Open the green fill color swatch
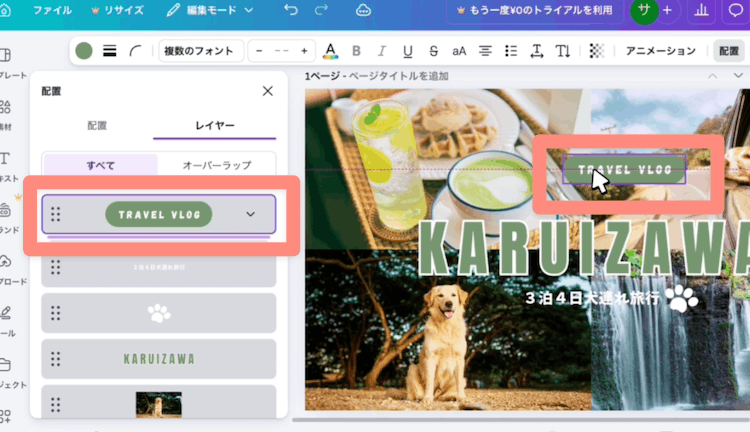This screenshot has height=432, width=750. pos(84,51)
